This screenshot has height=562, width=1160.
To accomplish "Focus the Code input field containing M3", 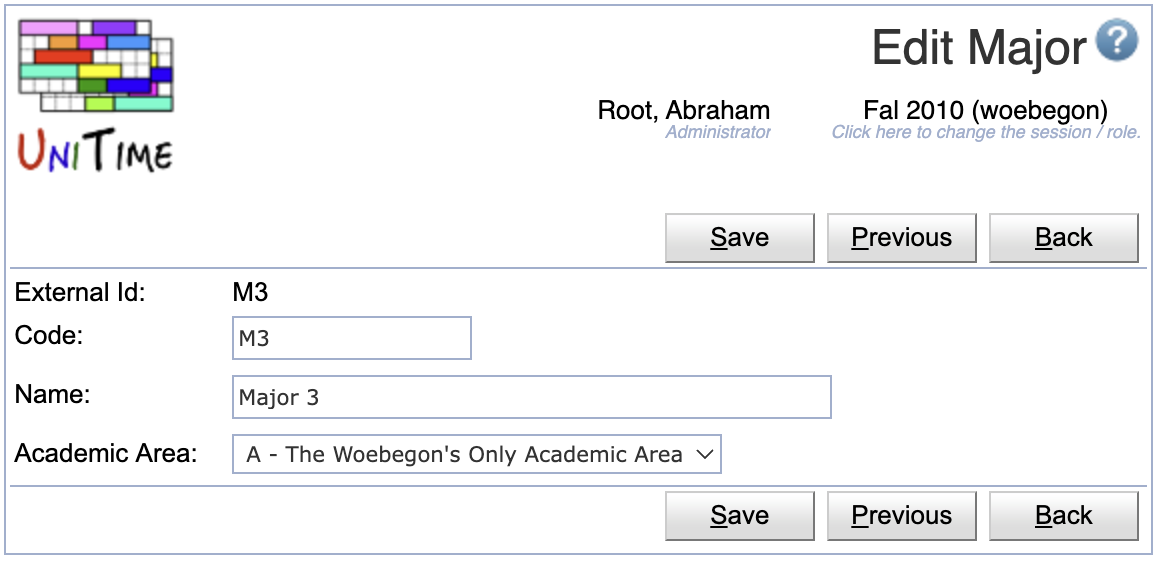I will coord(352,338).
